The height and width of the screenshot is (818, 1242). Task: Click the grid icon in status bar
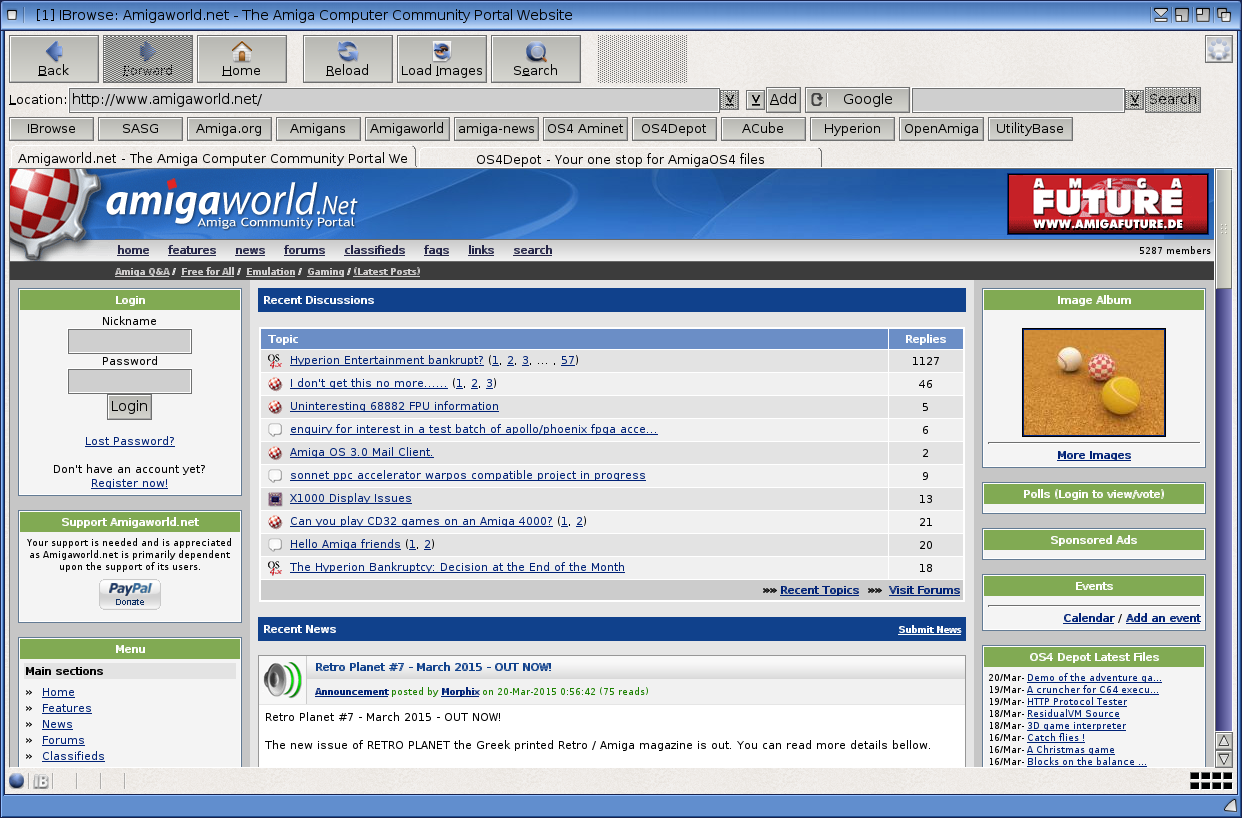tap(1211, 781)
